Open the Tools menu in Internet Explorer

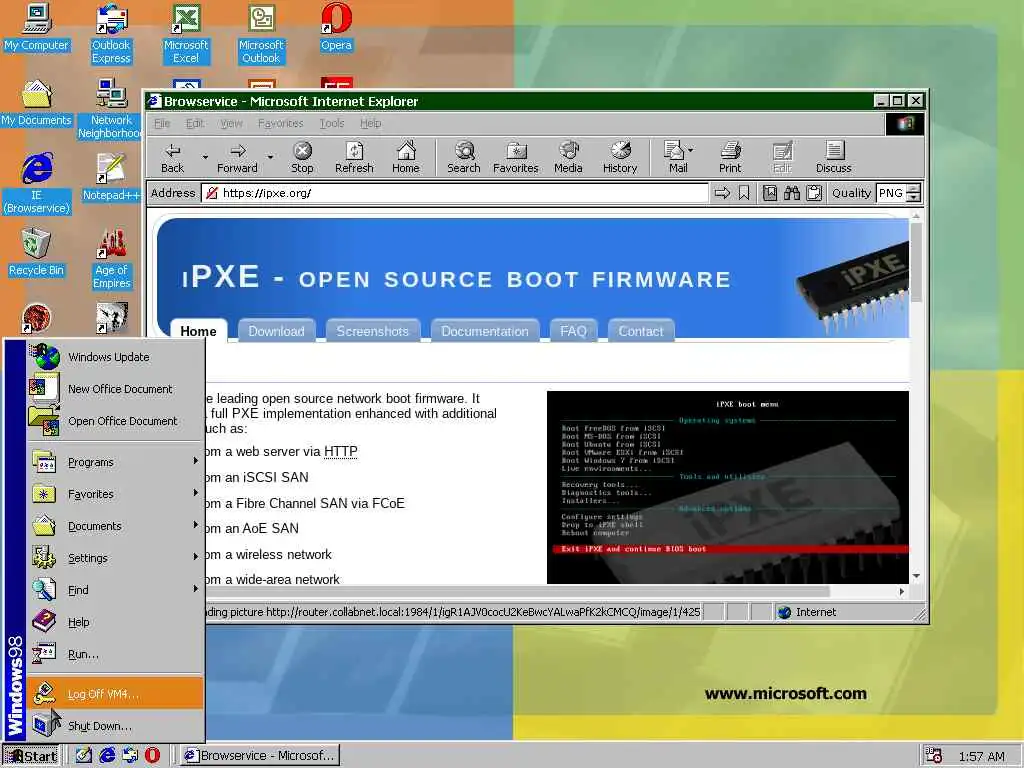point(332,123)
